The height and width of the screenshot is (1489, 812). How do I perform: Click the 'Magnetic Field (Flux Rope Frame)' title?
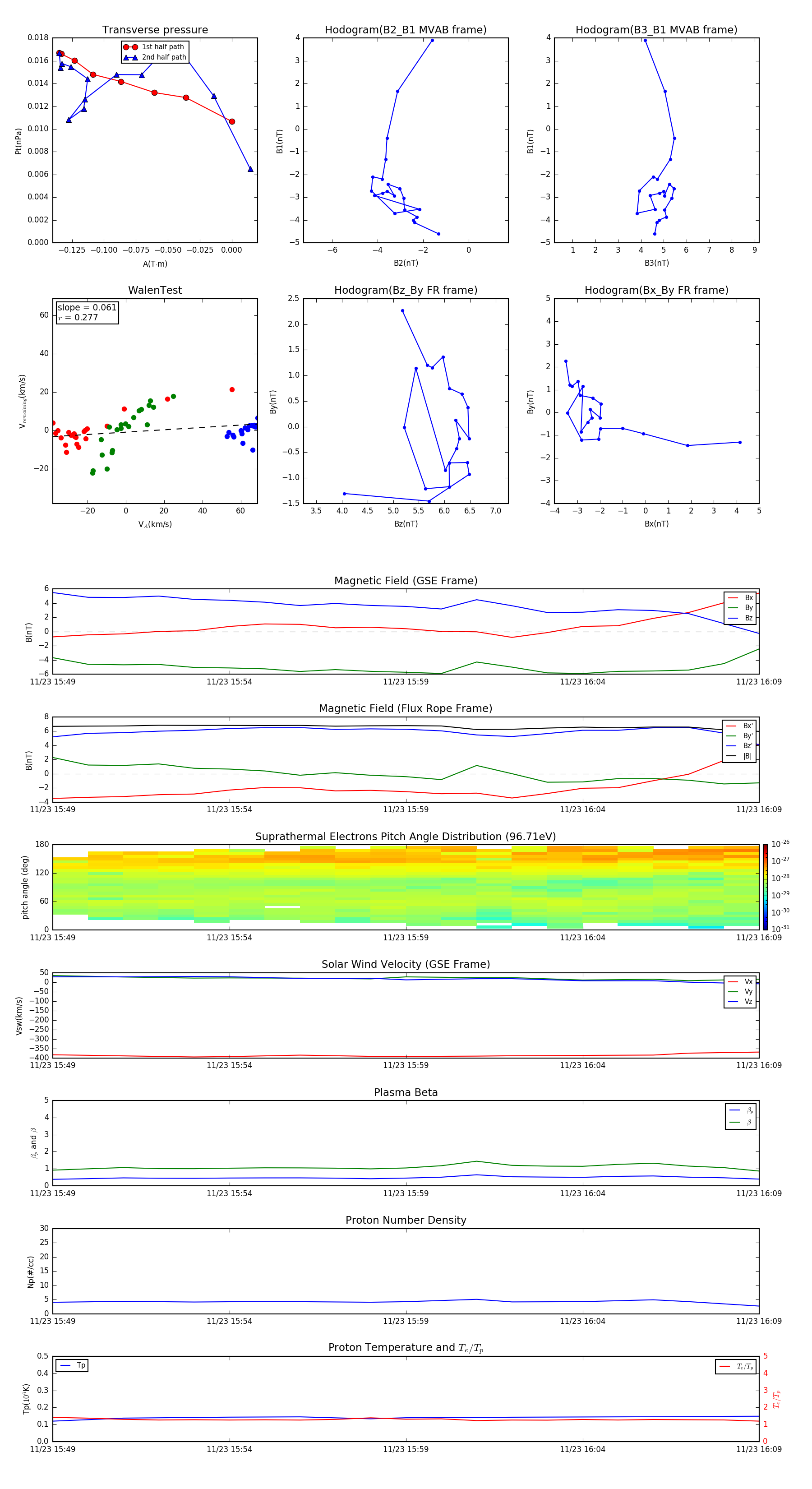[x=406, y=709]
